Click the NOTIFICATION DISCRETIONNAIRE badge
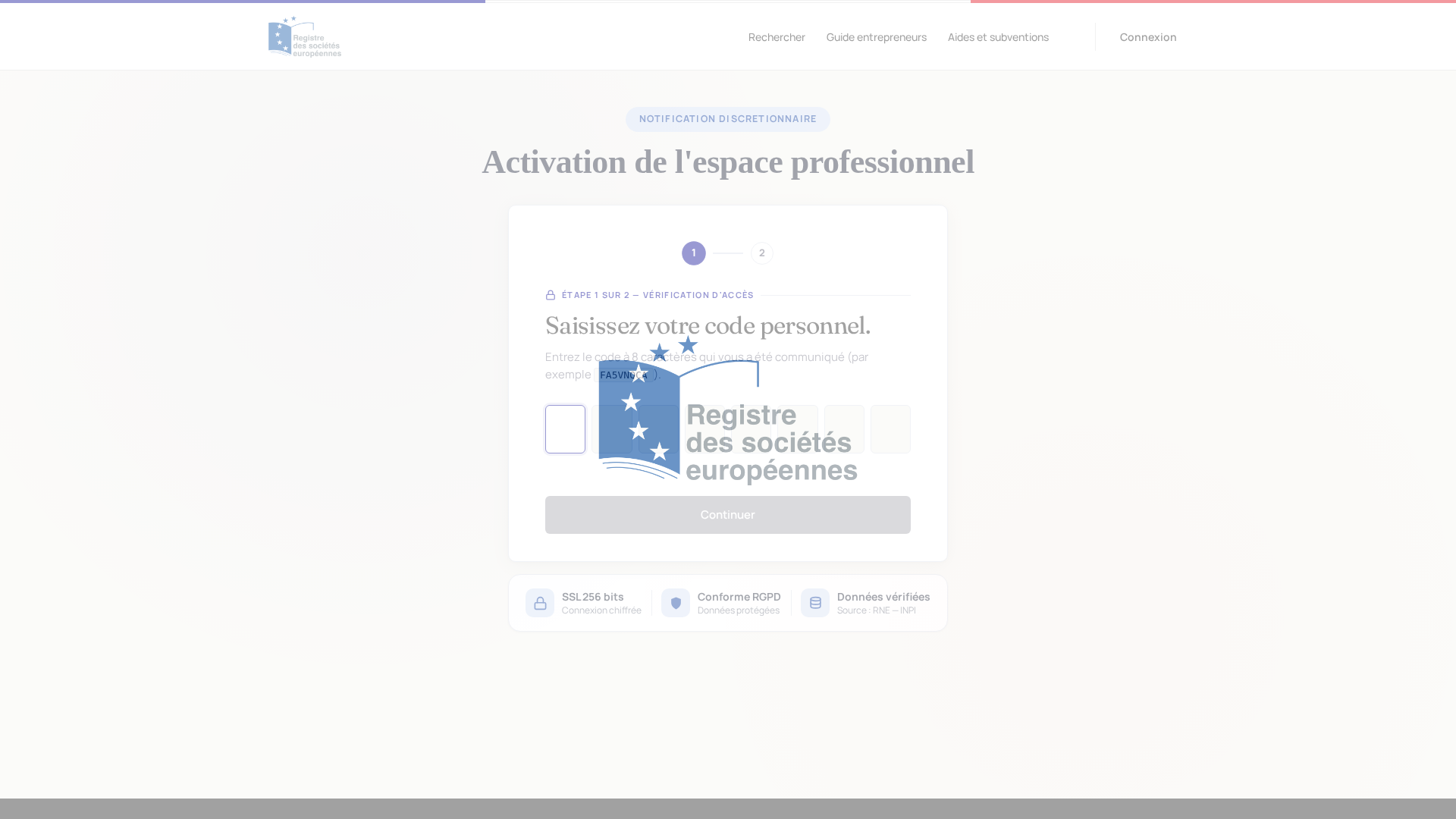Screen dimensions: 1456x819 coord(728,119)
